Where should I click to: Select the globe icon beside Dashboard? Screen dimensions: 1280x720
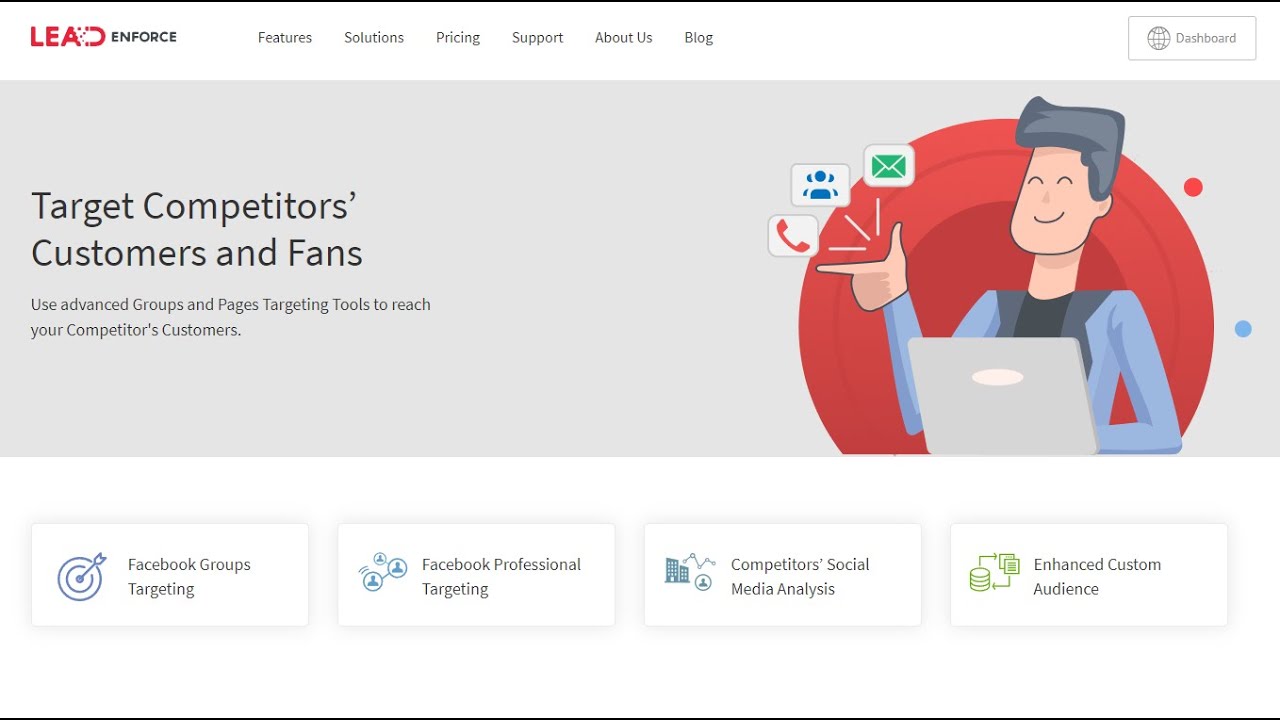[x=1158, y=38]
